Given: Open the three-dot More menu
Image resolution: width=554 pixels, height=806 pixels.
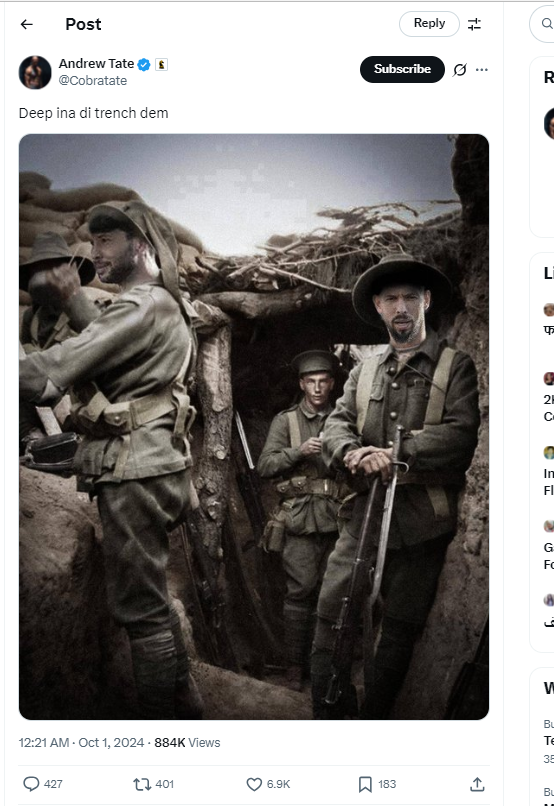Looking at the screenshot, I should coord(482,69).
